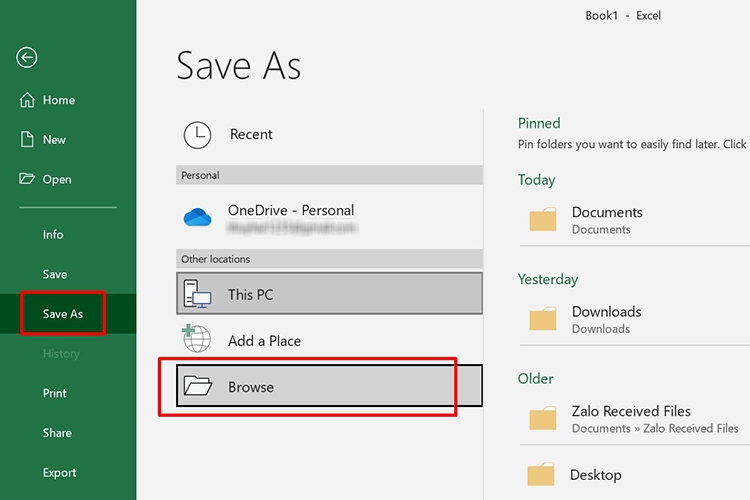Click the Recent clock icon
Viewport: 750px width, 500px height.
pyautogui.click(x=197, y=135)
